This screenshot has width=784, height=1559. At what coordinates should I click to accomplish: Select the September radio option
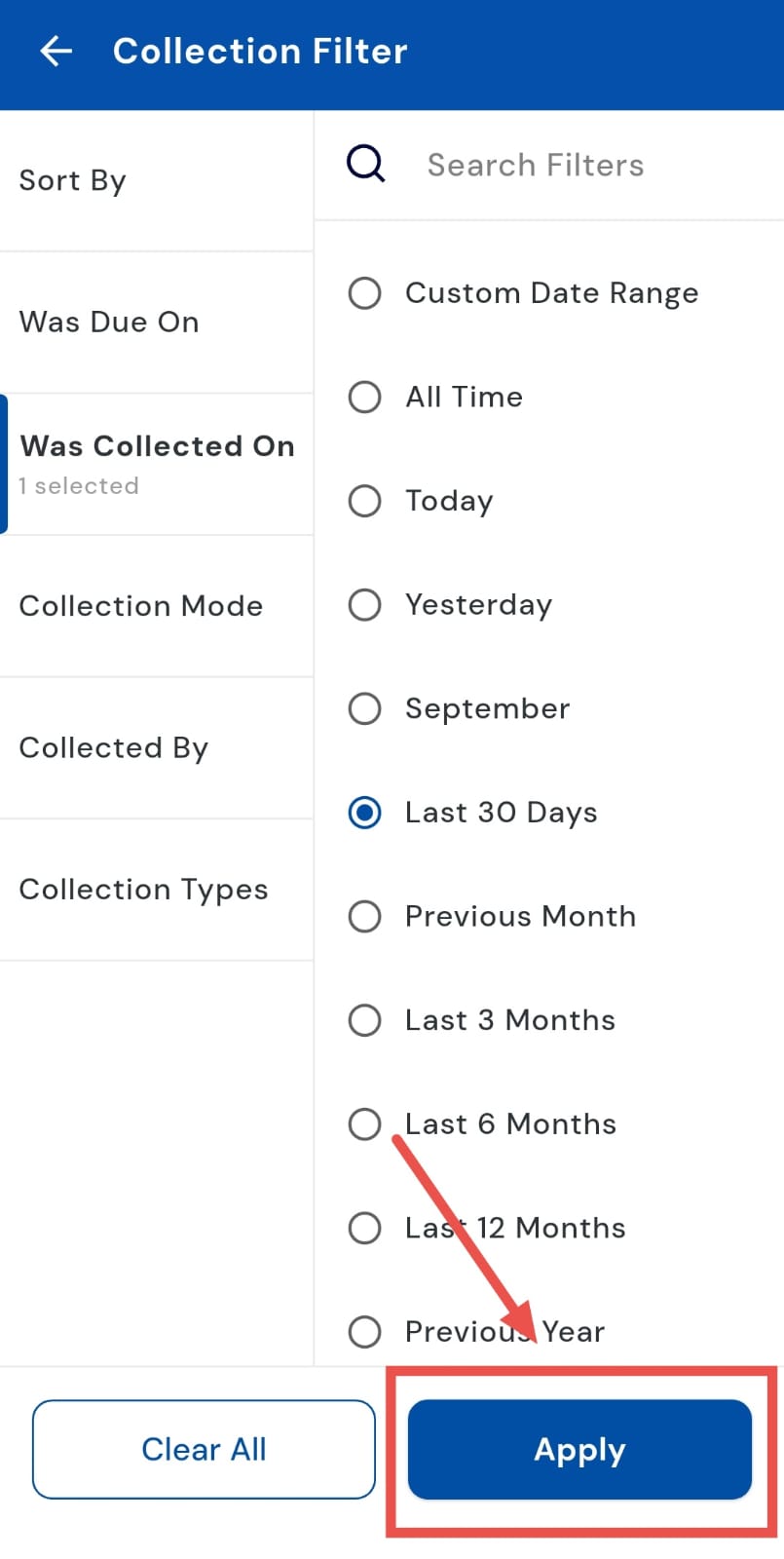point(365,708)
